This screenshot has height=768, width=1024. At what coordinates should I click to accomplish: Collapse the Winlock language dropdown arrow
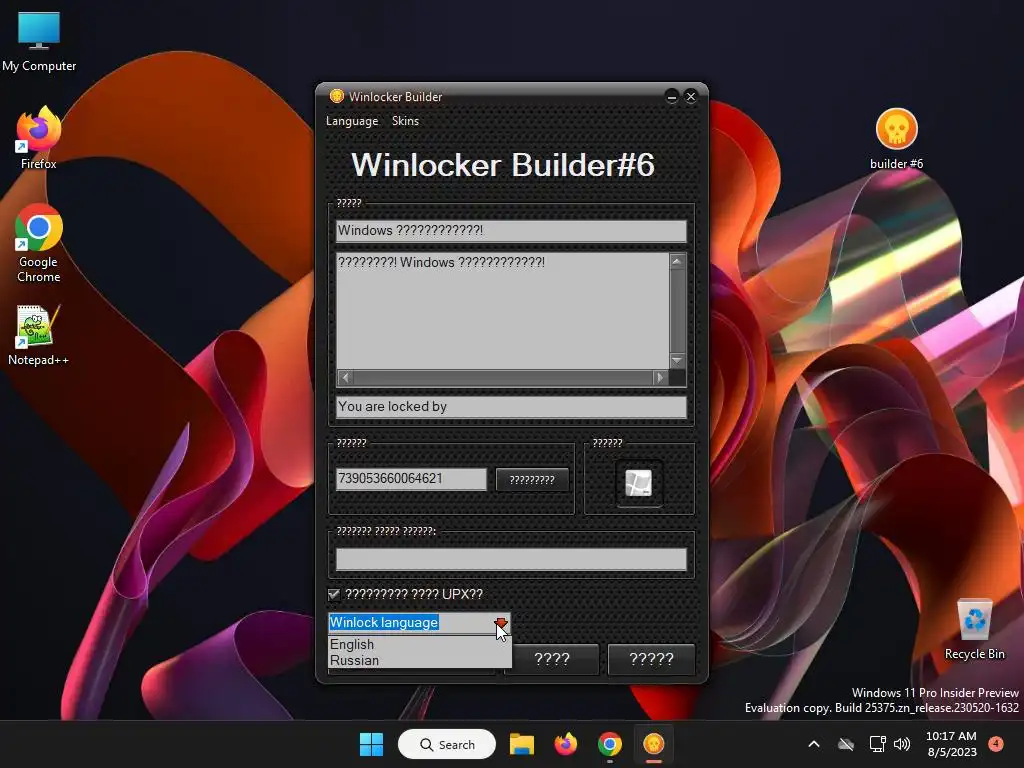pos(501,622)
